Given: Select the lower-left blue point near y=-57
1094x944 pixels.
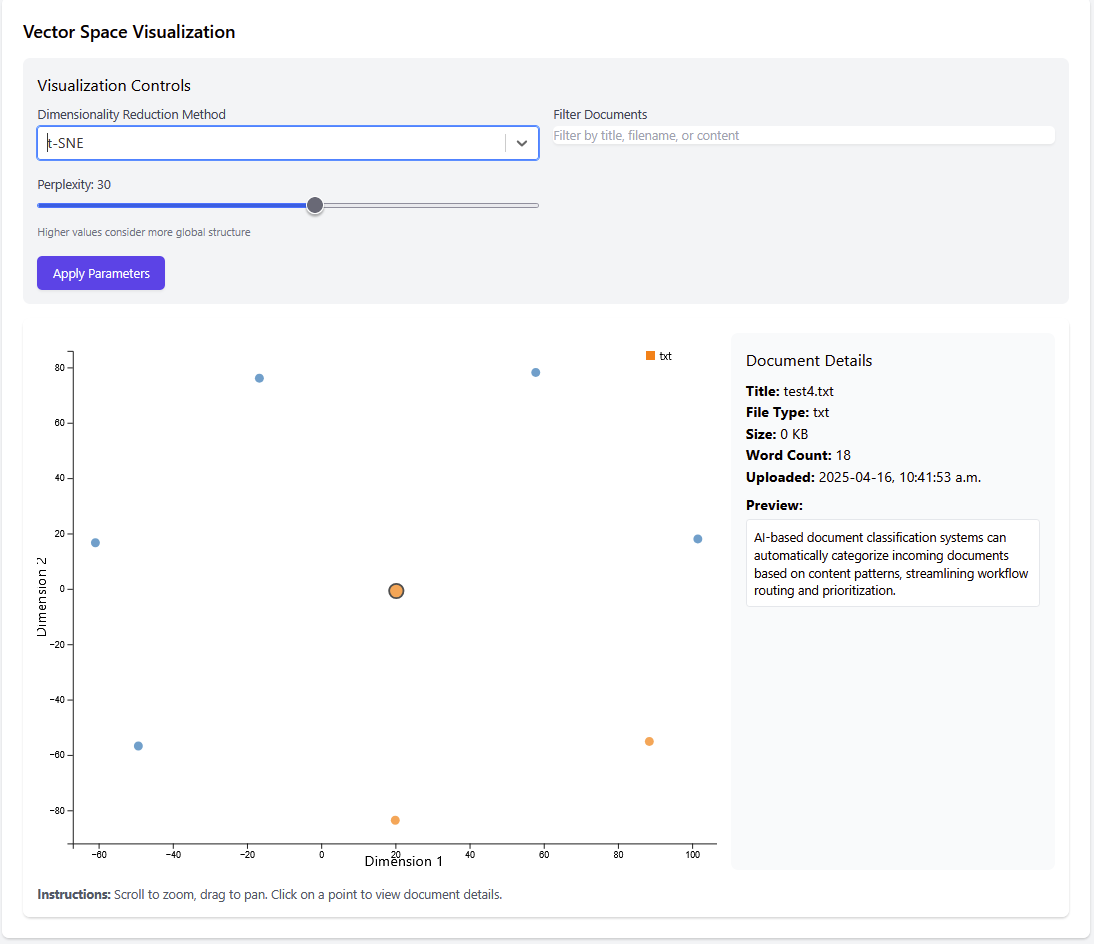Looking at the screenshot, I should pyautogui.click(x=138, y=746).
